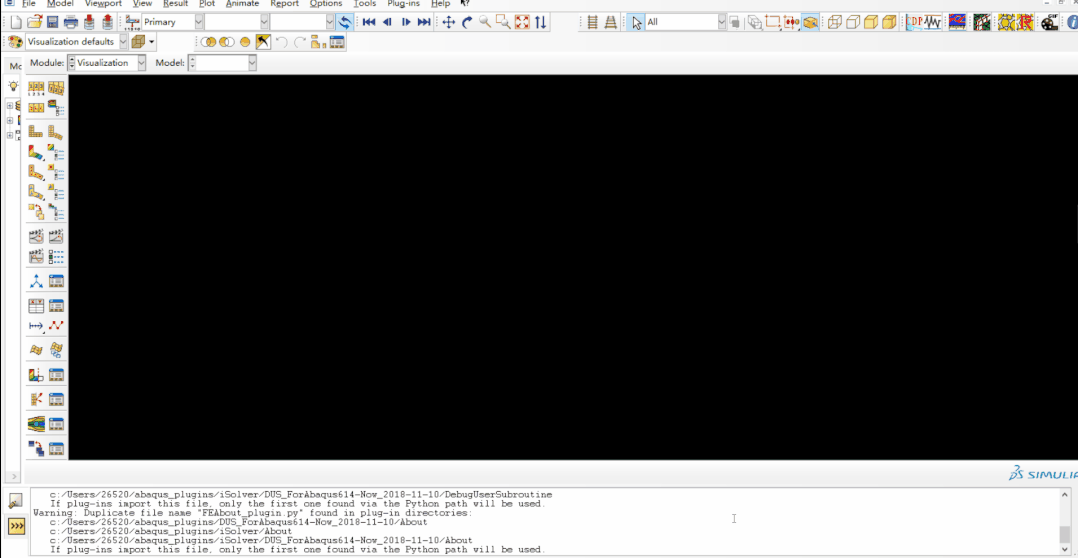Select the Rotate View tool
The width and height of the screenshot is (1078, 558).
click(x=467, y=22)
